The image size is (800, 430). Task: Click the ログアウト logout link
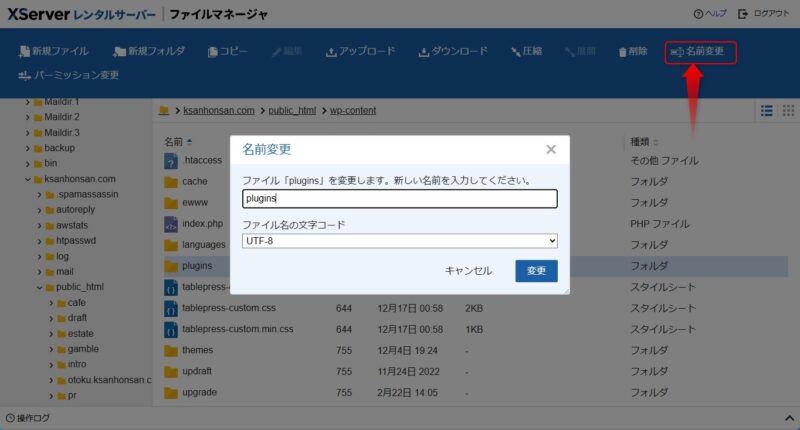pos(763,14)
